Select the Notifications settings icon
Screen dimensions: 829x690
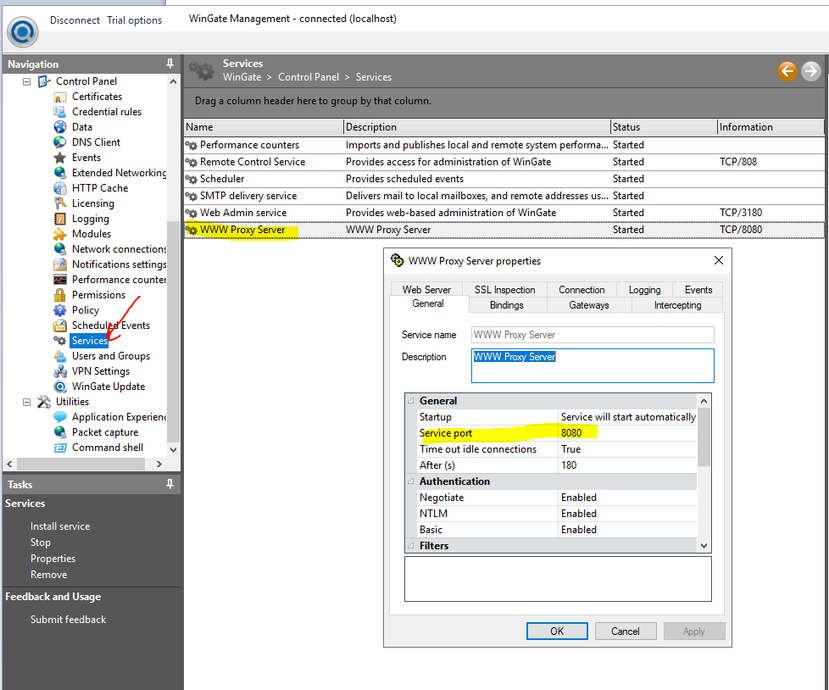pos(60,264)
